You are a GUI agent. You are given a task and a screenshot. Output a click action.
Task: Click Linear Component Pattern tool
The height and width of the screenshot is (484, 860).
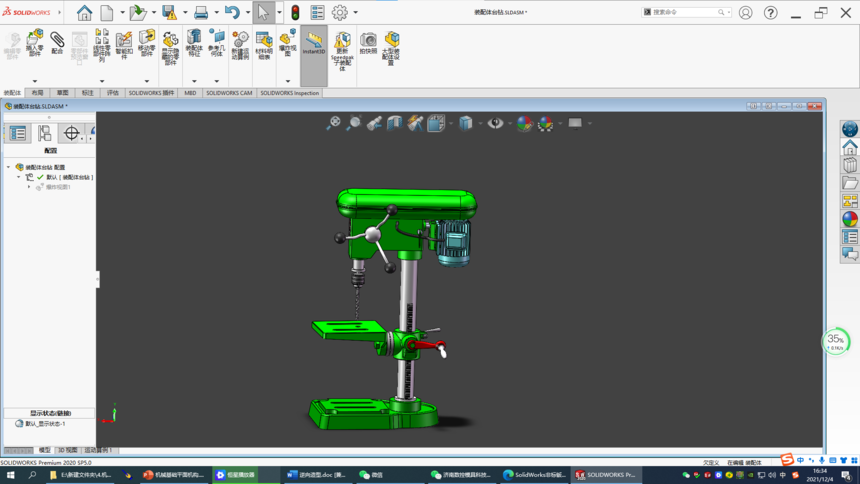(x=101, y=46)
